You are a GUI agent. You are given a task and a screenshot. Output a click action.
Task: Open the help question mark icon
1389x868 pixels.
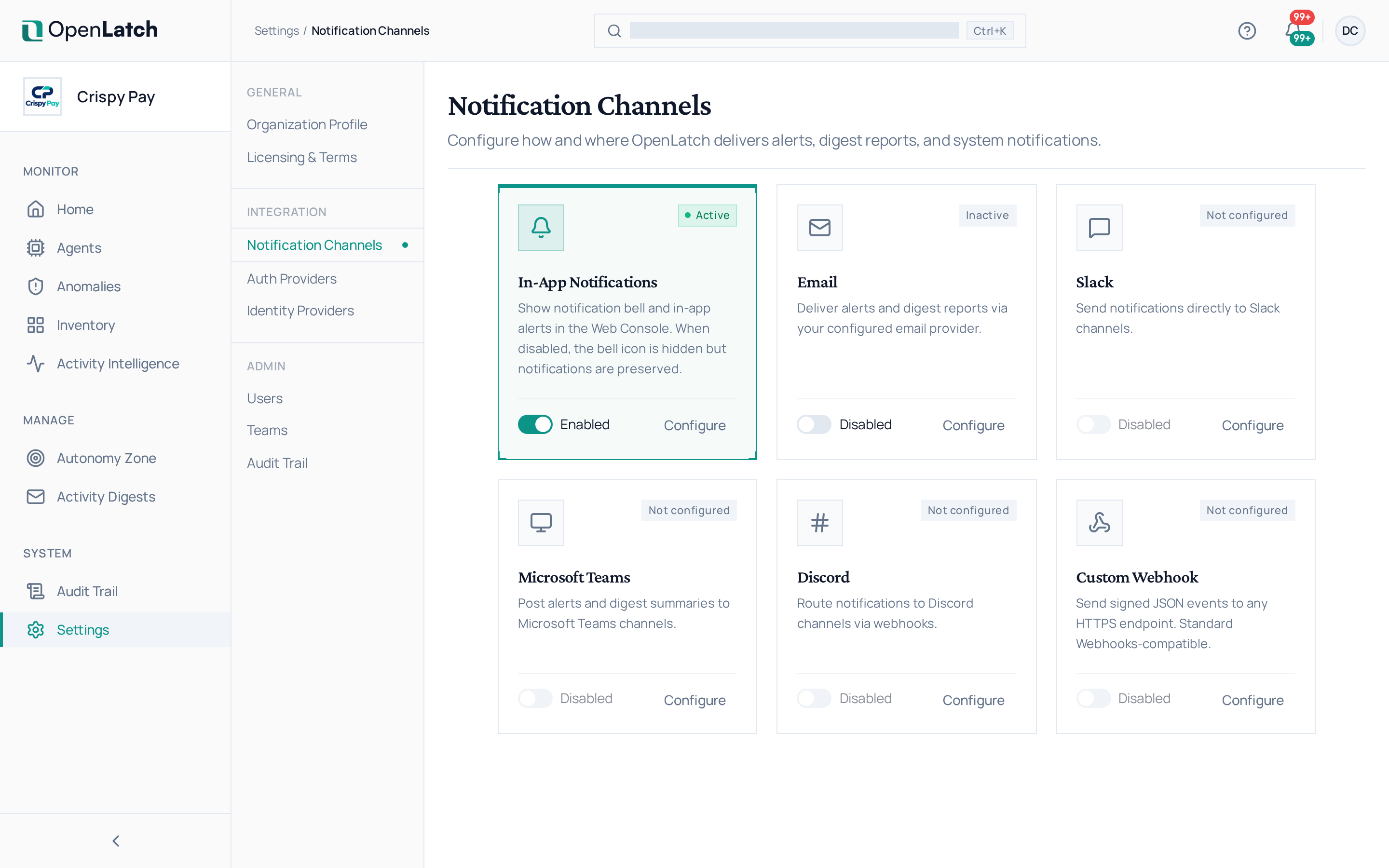[x=1247, y=31]
